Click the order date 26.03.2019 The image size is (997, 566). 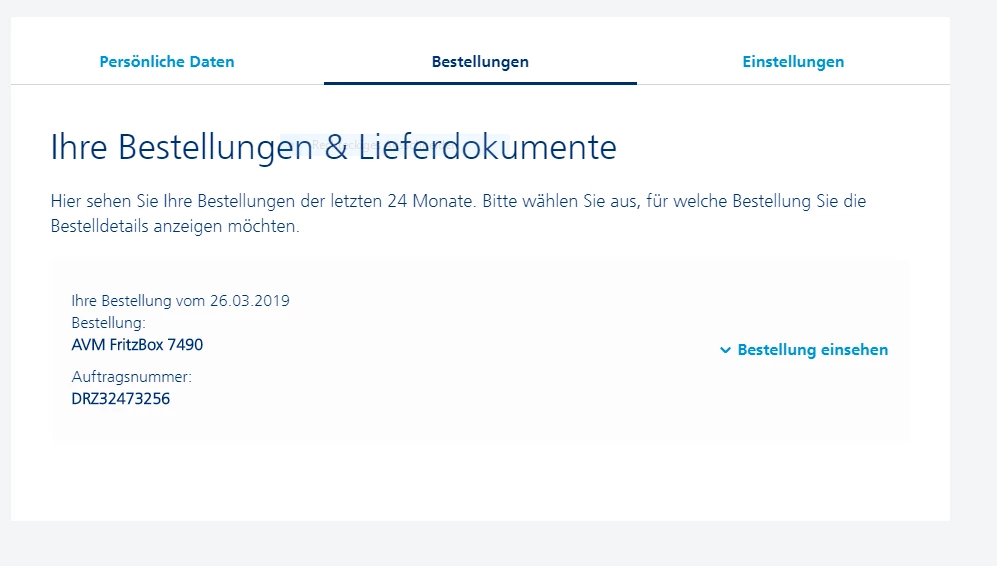pyautogui.click(x=250, y=301)
